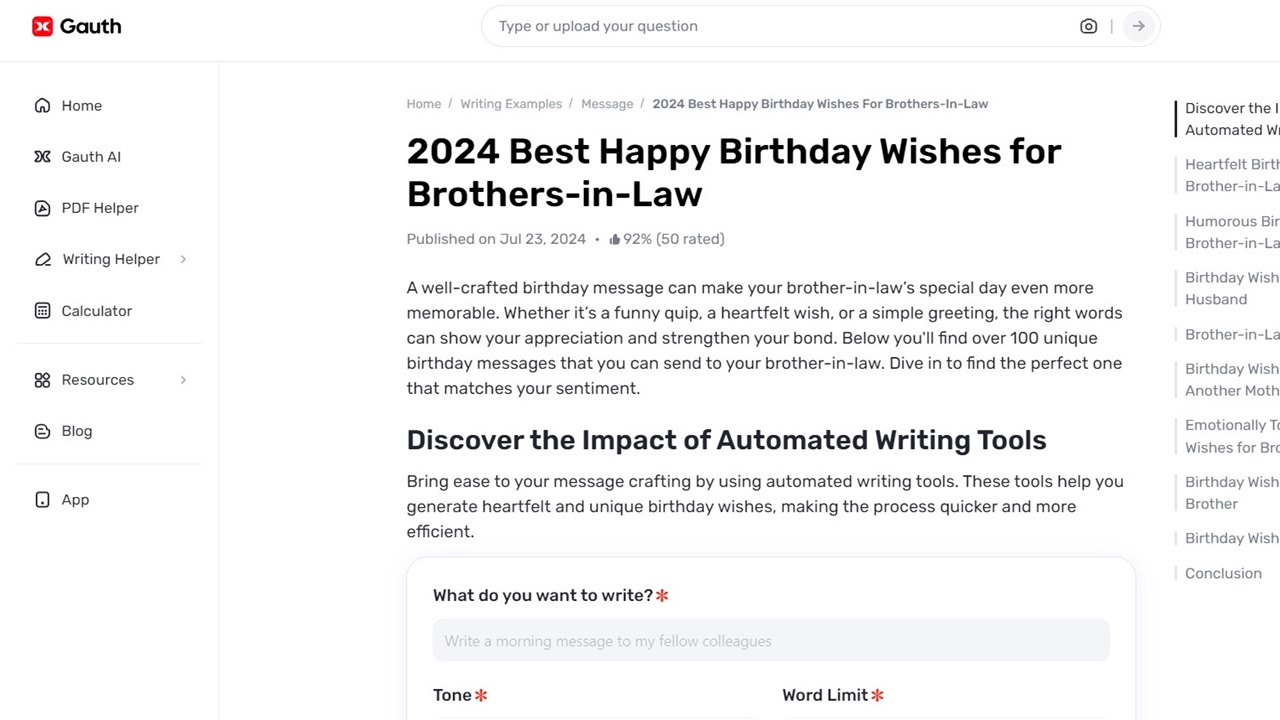The height and width of the screenshot is (720, 1280).
Task: Navigate to Writing Examples breadcrumb
Action: (x=511, y=103)
